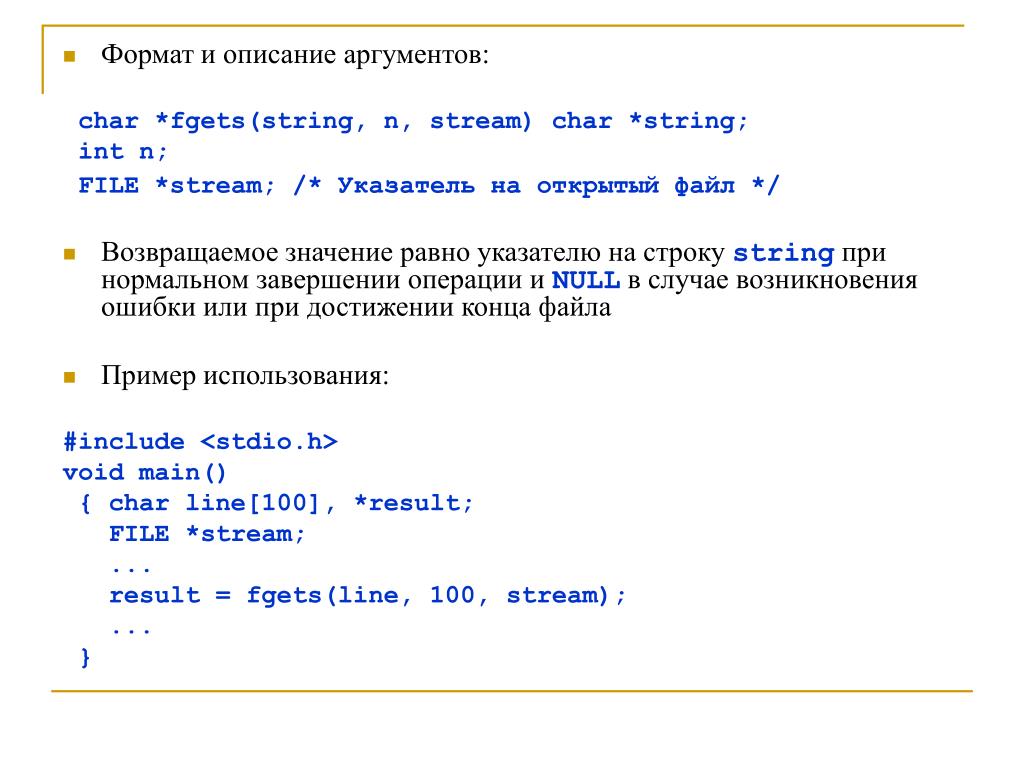This screenshot has width=1024, height=768.
Task: Click the line 'char *fgets(string, n, stream) char *string;'
Action: pos(413,121)
